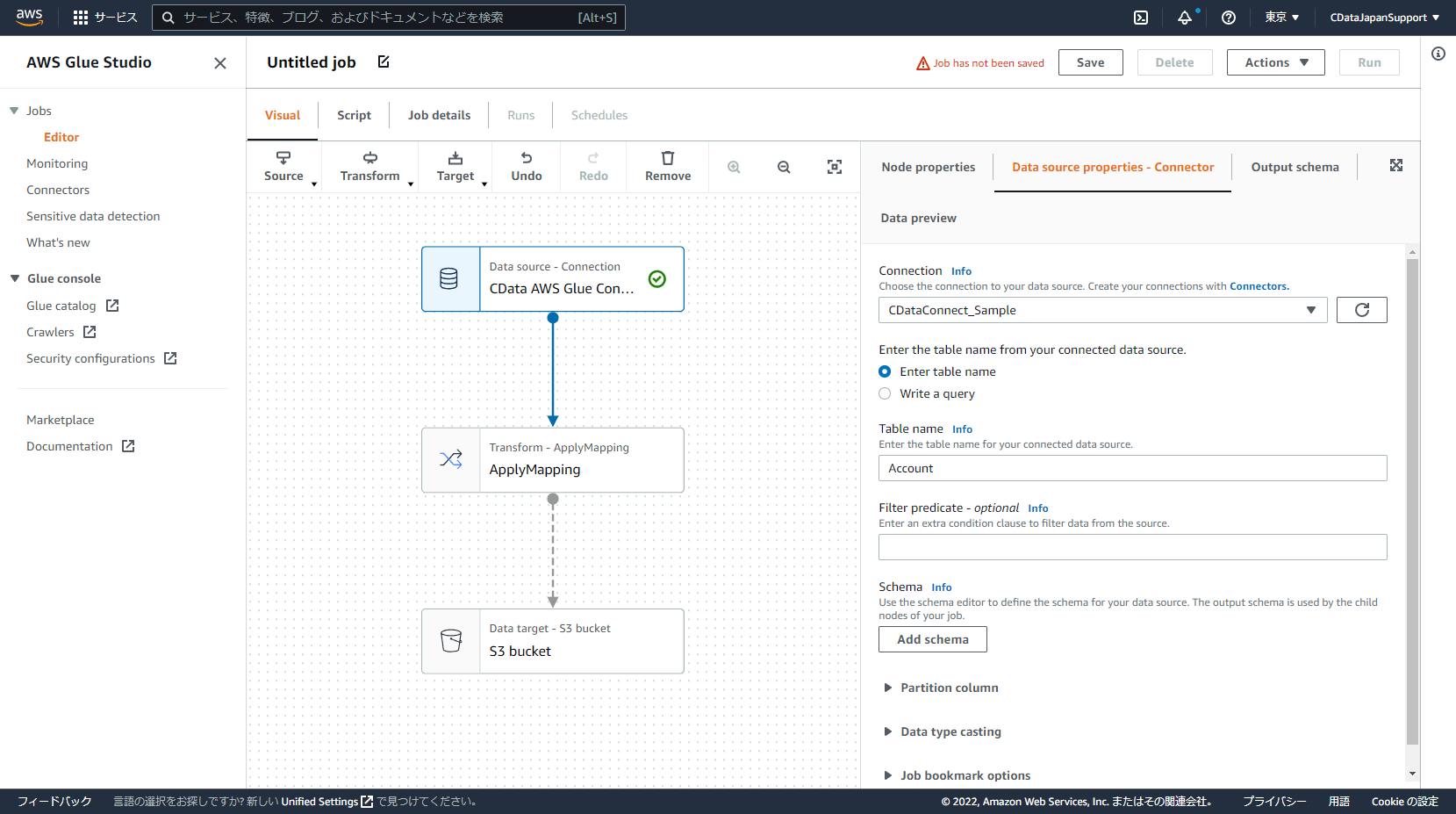Refresh the connection list
This screenshot has width=1456, height=814.
click(1362, 310)
